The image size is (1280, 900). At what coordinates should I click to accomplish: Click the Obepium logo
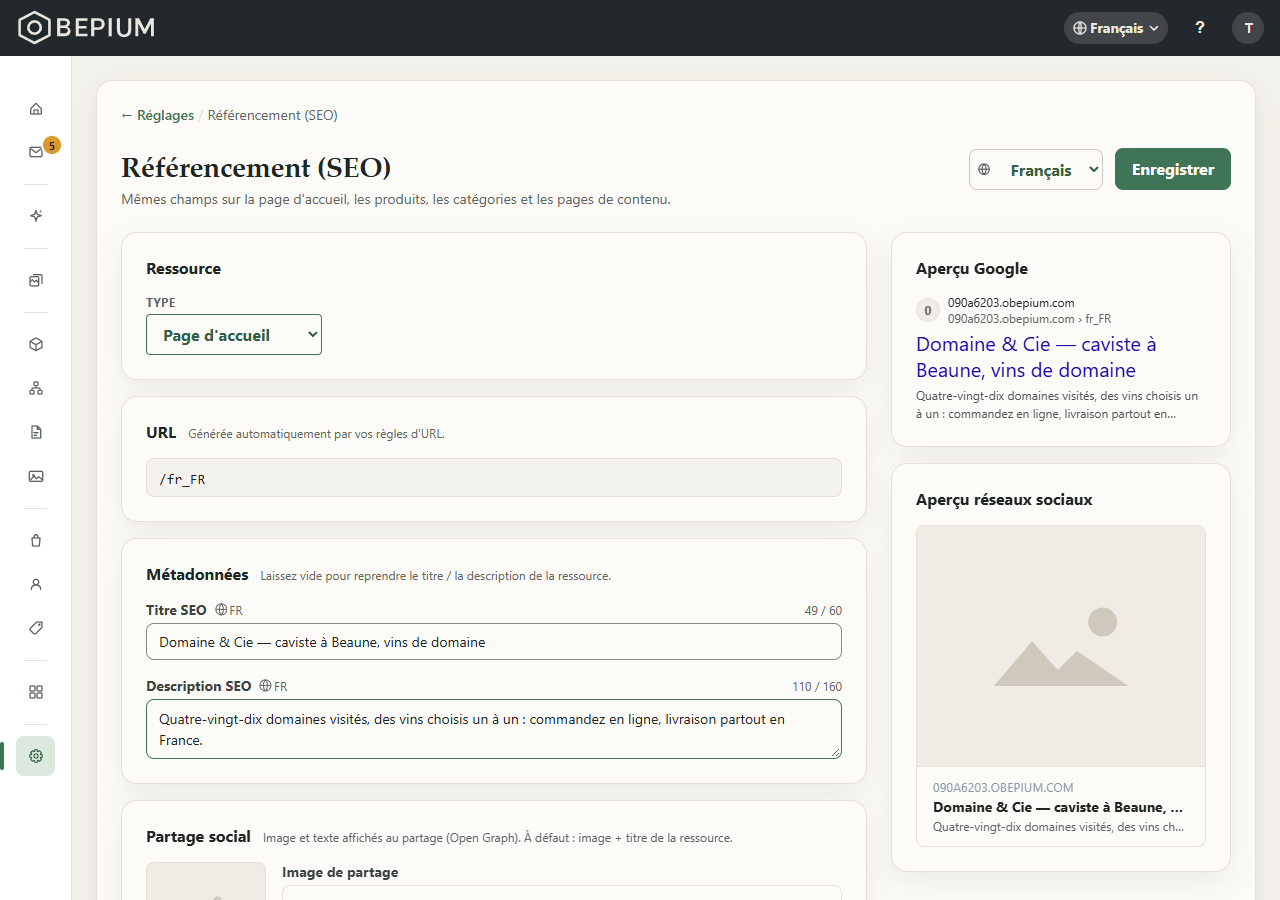coord(87,28)
